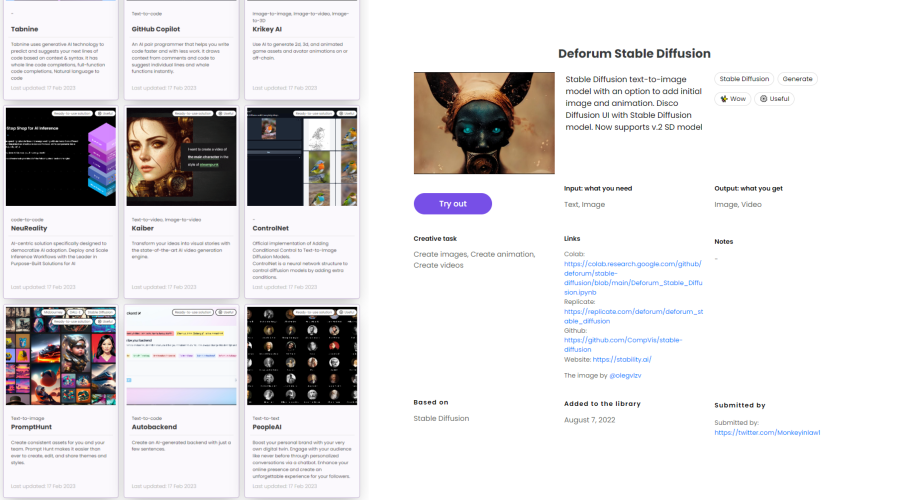Viewport: 898px width, 500px height.
Task: Open the NeuReality card thumbnail
Action: [61, 156]
